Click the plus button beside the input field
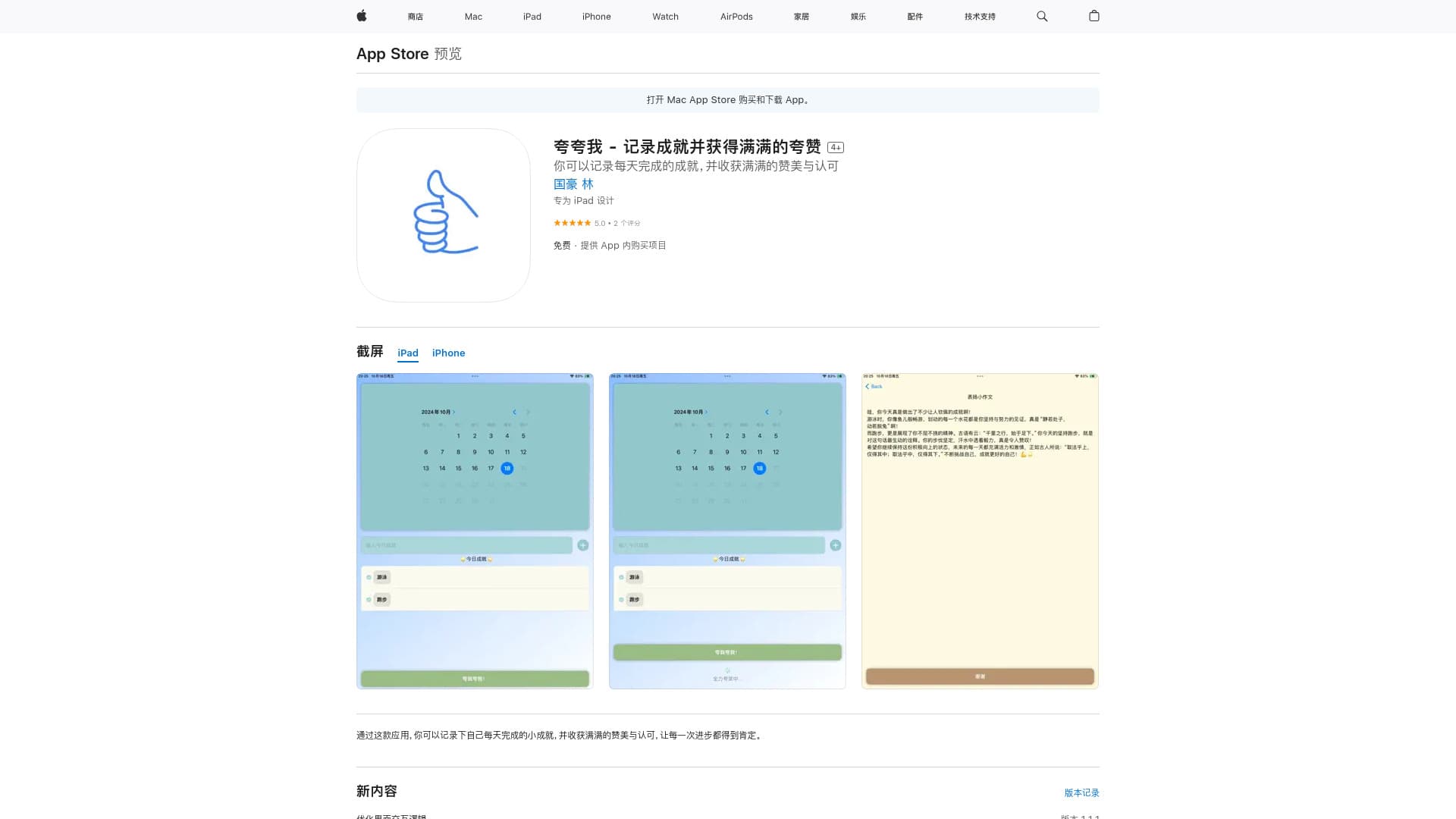 tap(583, 544)
